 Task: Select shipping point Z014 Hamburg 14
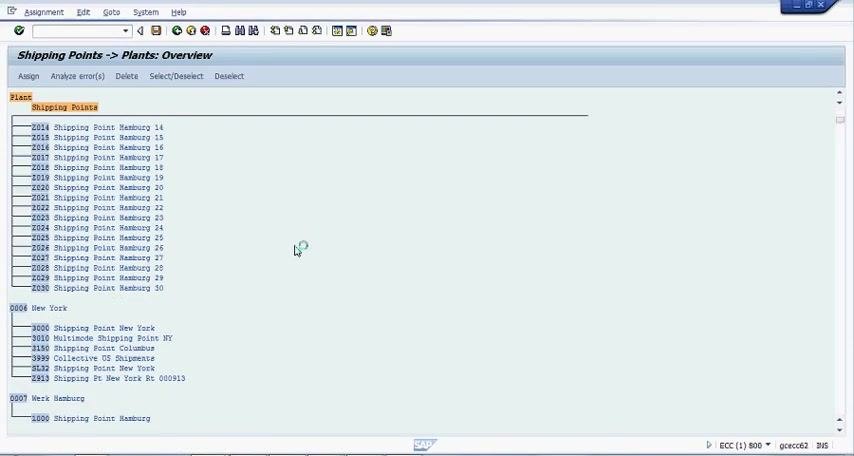(97, 127)
